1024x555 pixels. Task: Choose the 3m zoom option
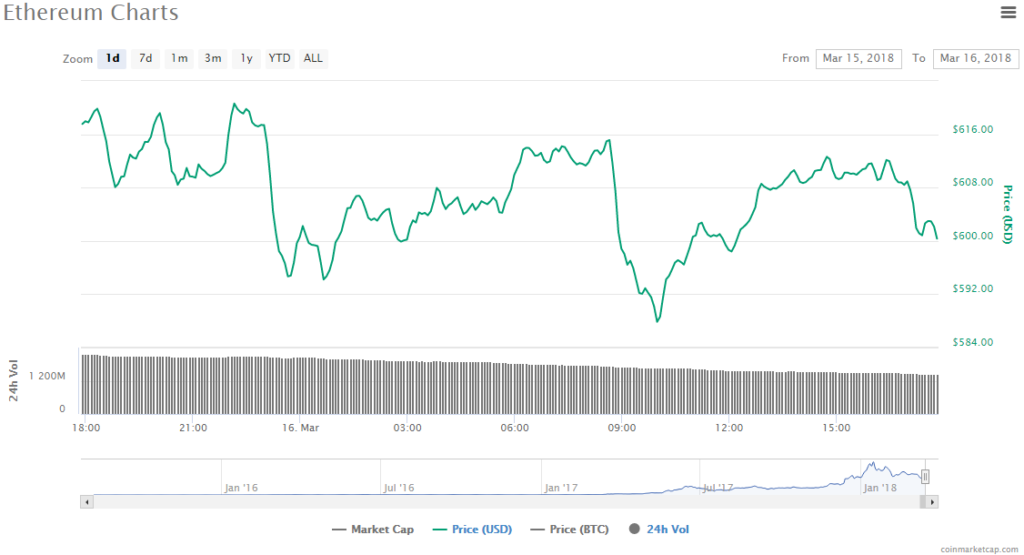[213, 58]
